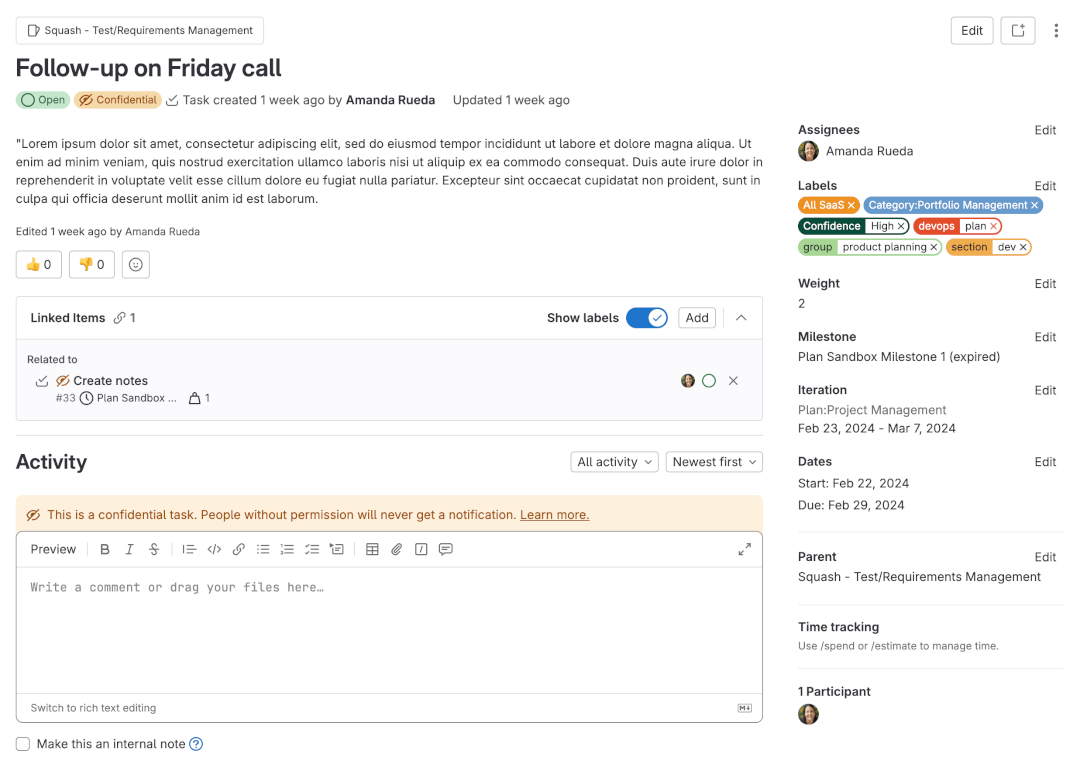Open the Newest first sort dropdown
Screen dimensions: 1080x757
pyautogui.click(x=714, y=461)
